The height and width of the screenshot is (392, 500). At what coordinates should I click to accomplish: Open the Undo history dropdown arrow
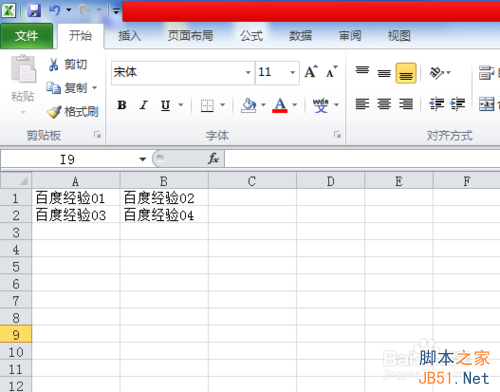click(68, 10)
